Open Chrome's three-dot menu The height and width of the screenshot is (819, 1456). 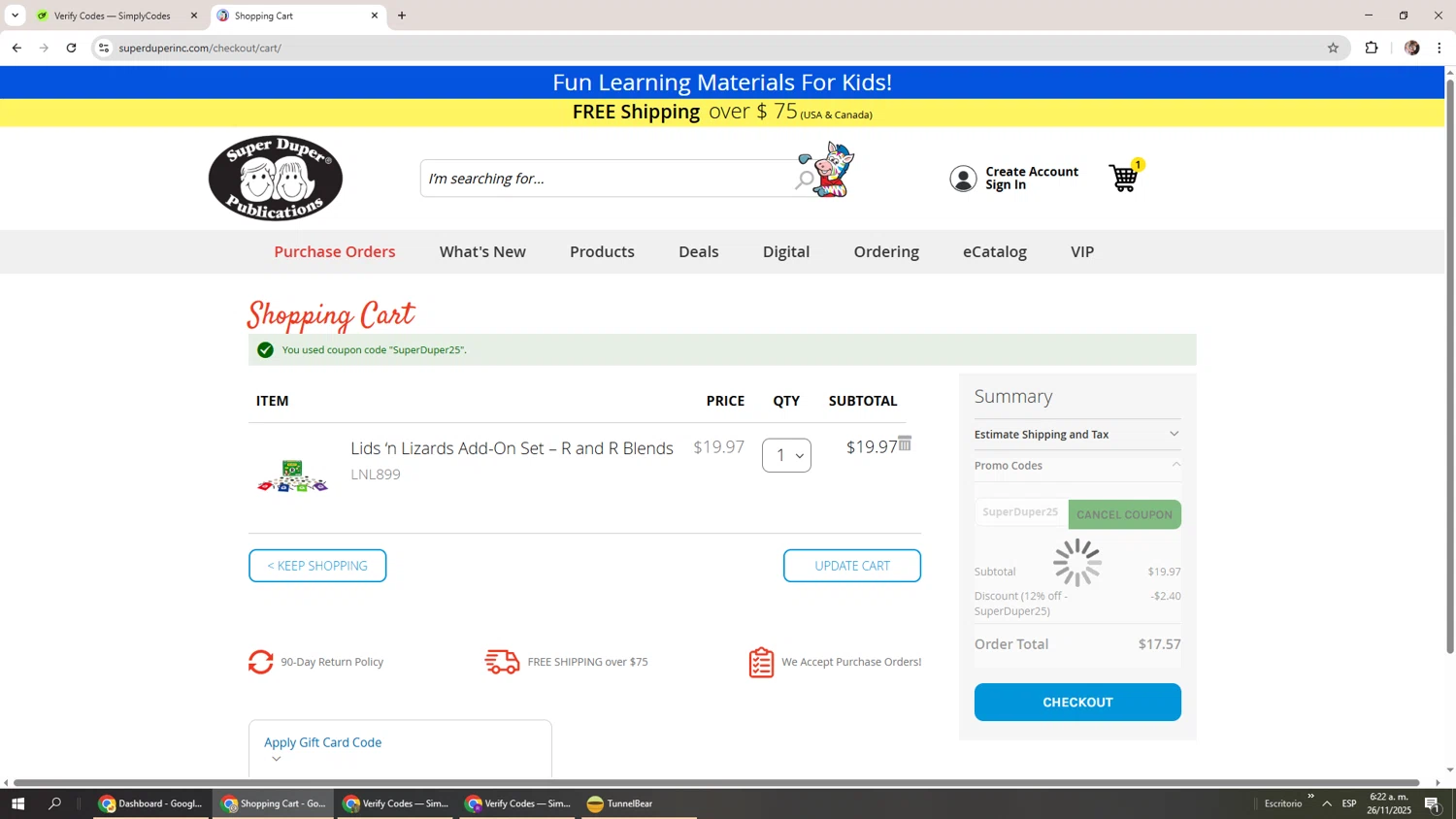(1439, 48)
